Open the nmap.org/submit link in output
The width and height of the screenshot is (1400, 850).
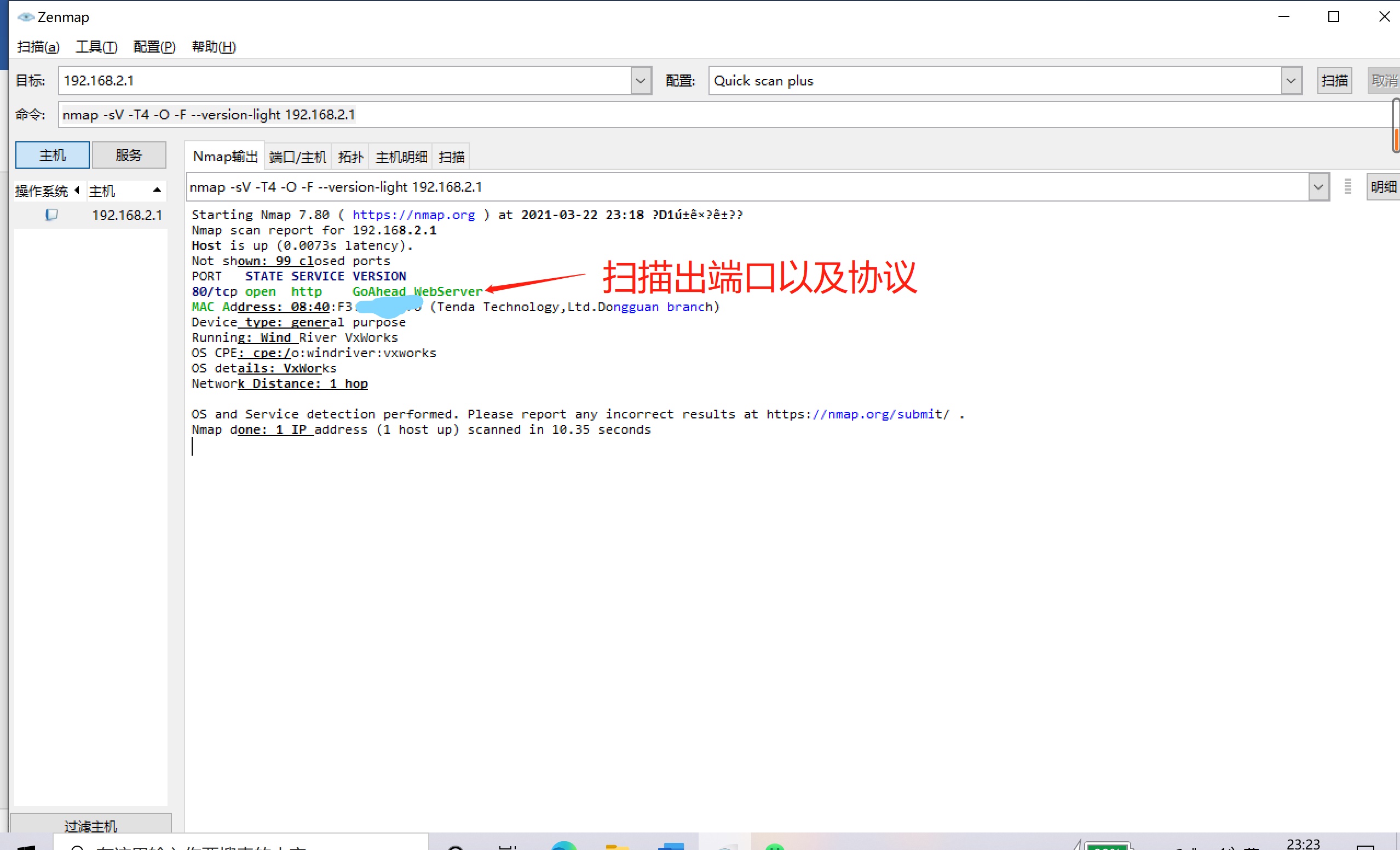[x=858, y=414]
